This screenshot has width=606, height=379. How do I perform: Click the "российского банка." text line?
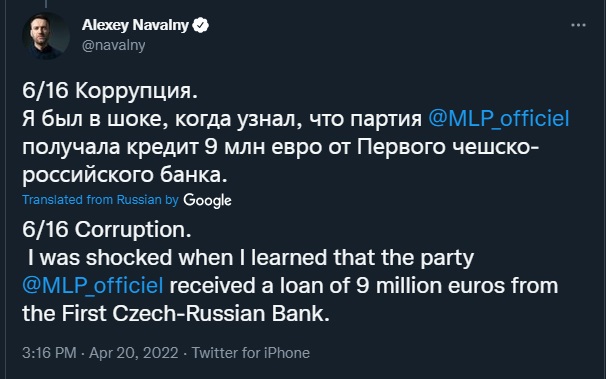125,175
